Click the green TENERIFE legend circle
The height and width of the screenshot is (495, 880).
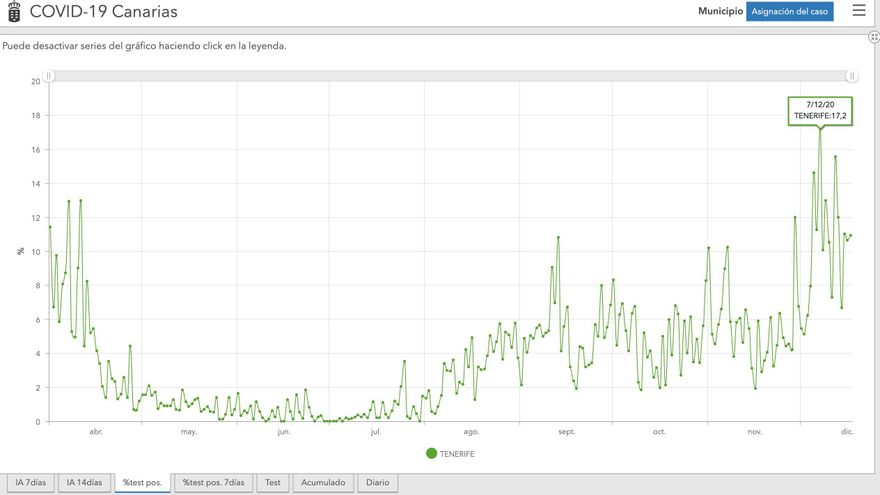pyautogui.click(x=432, y=453)
